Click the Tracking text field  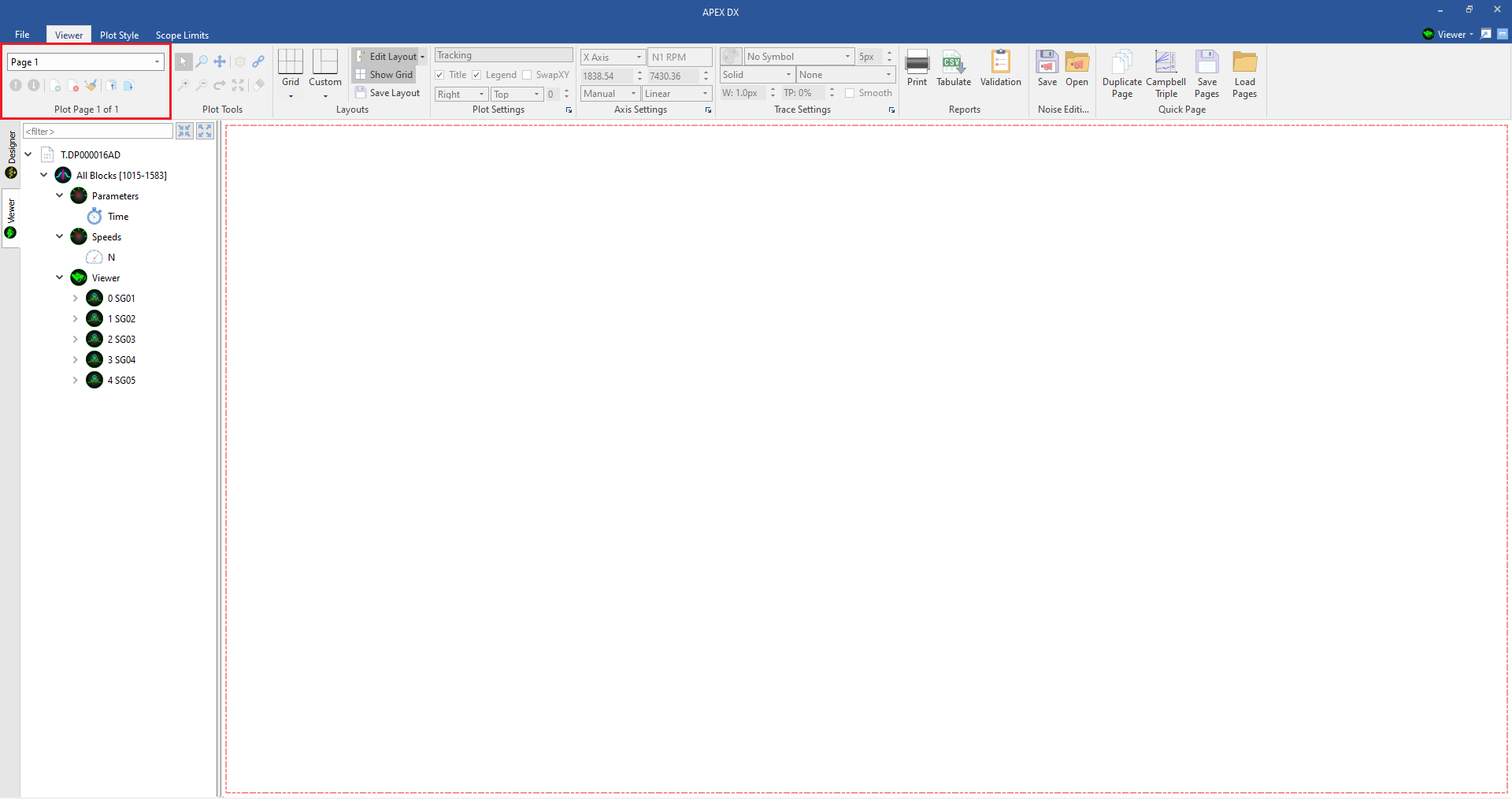click(x=504, y=55)
